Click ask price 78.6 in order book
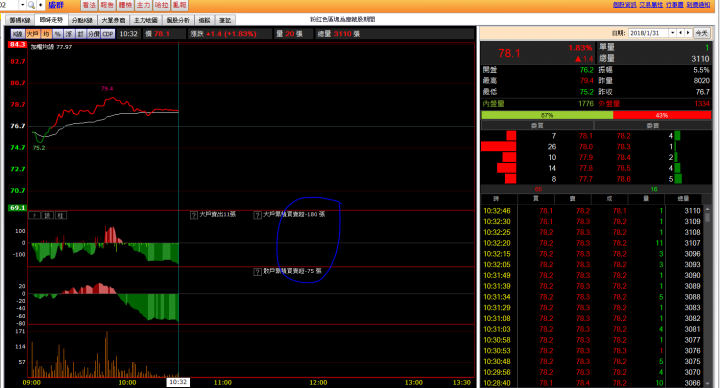 (x=624, y=179)
